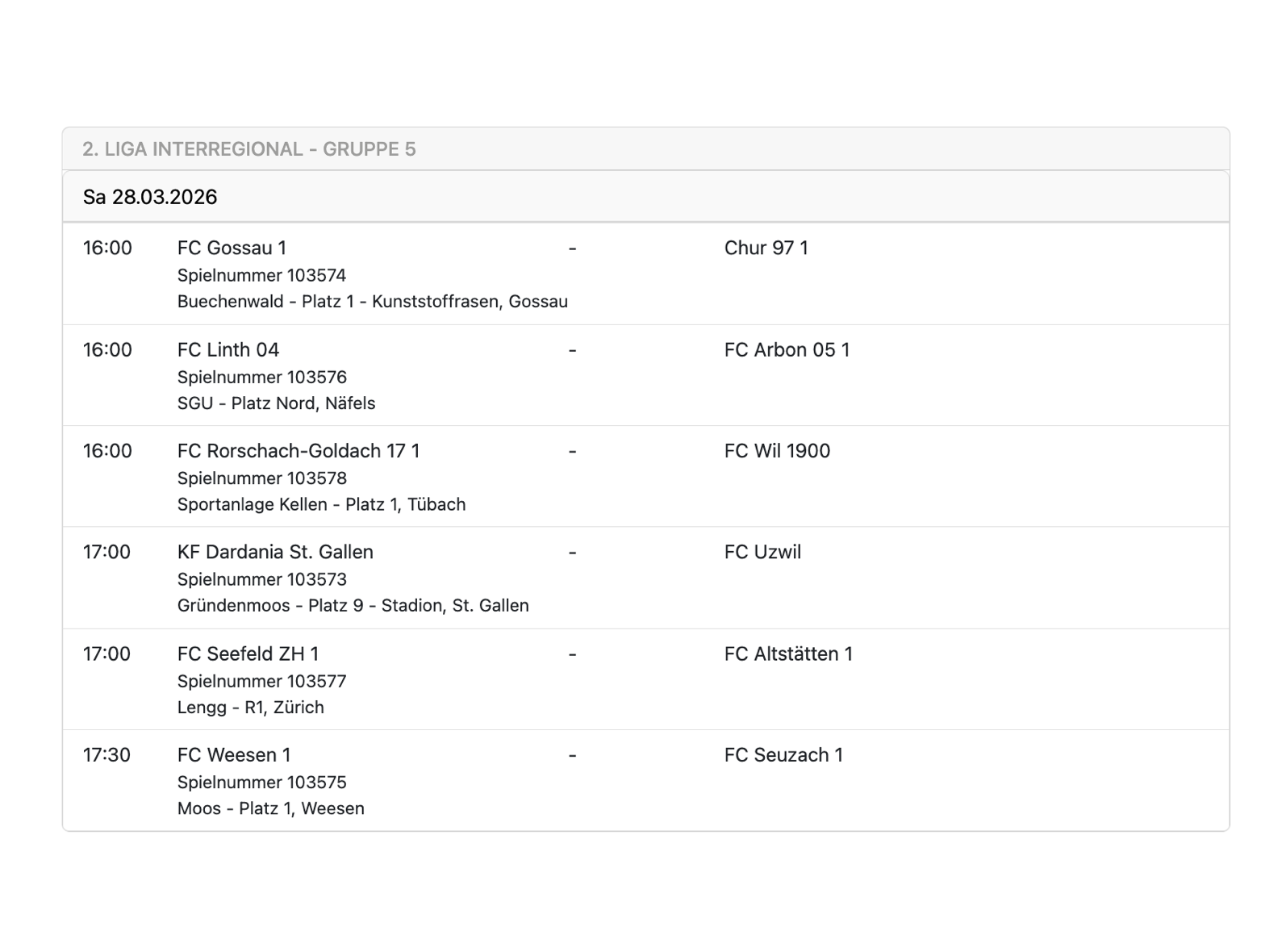Click the 17:30 kickoff time
Image resolution: width=1286 pixels, height=952 pixels.
(106, 755)
